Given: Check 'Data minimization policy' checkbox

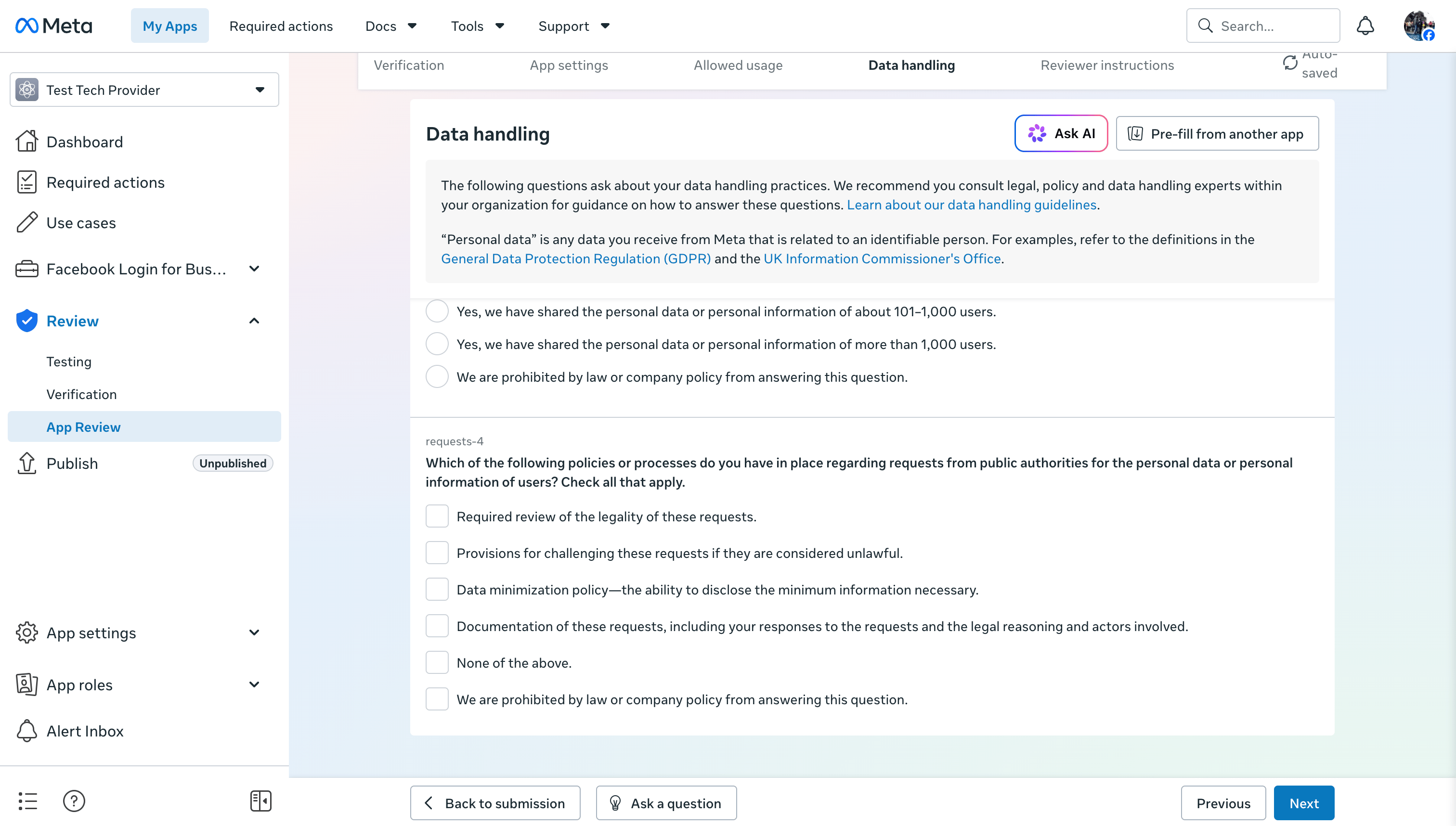Looking at the screenshot, I should [x=437, y=590].
